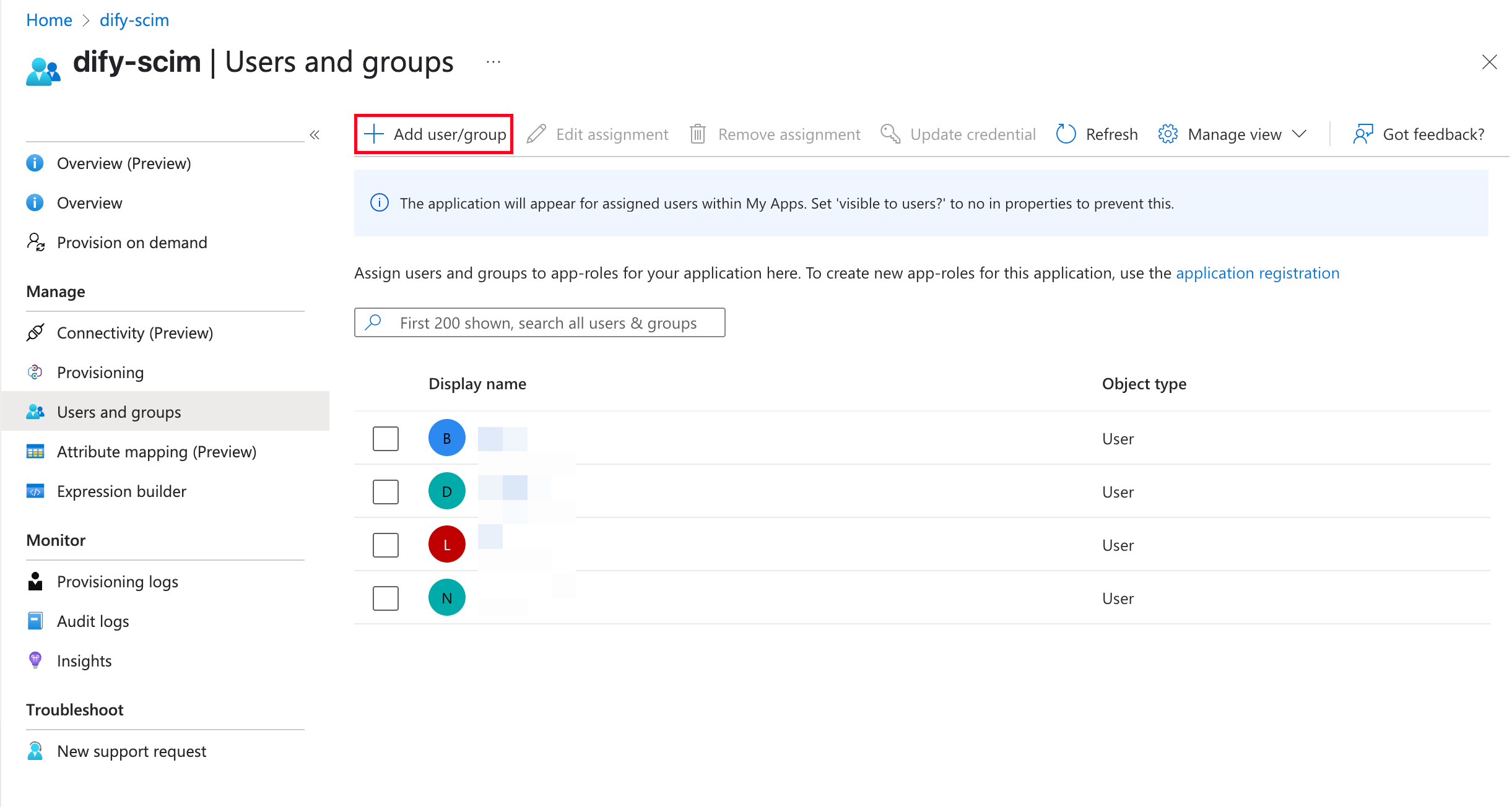Open Connectivity (Preview) page
1512x807 pixels.
pos(135,333)
